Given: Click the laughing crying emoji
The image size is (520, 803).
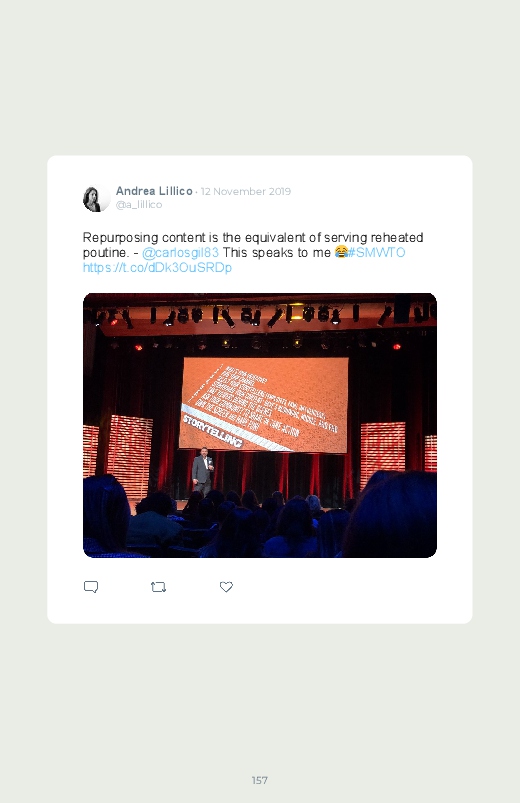Looking at the screenshot, I should pos(341,252).
